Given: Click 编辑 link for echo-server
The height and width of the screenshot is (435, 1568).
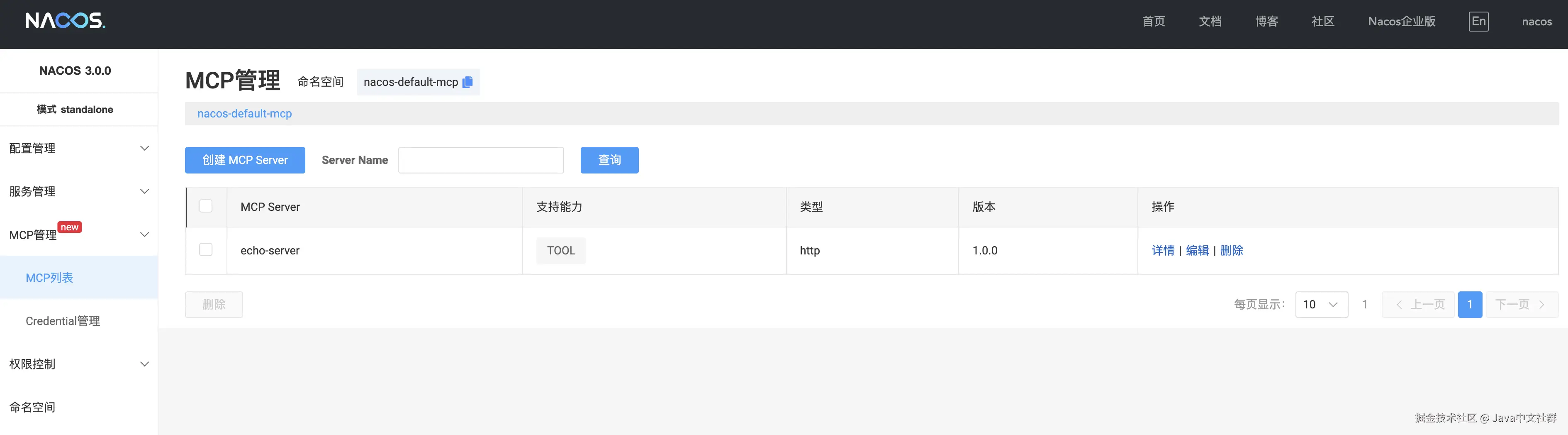Looking at the screenshot, I should [x=1197, y=250].
